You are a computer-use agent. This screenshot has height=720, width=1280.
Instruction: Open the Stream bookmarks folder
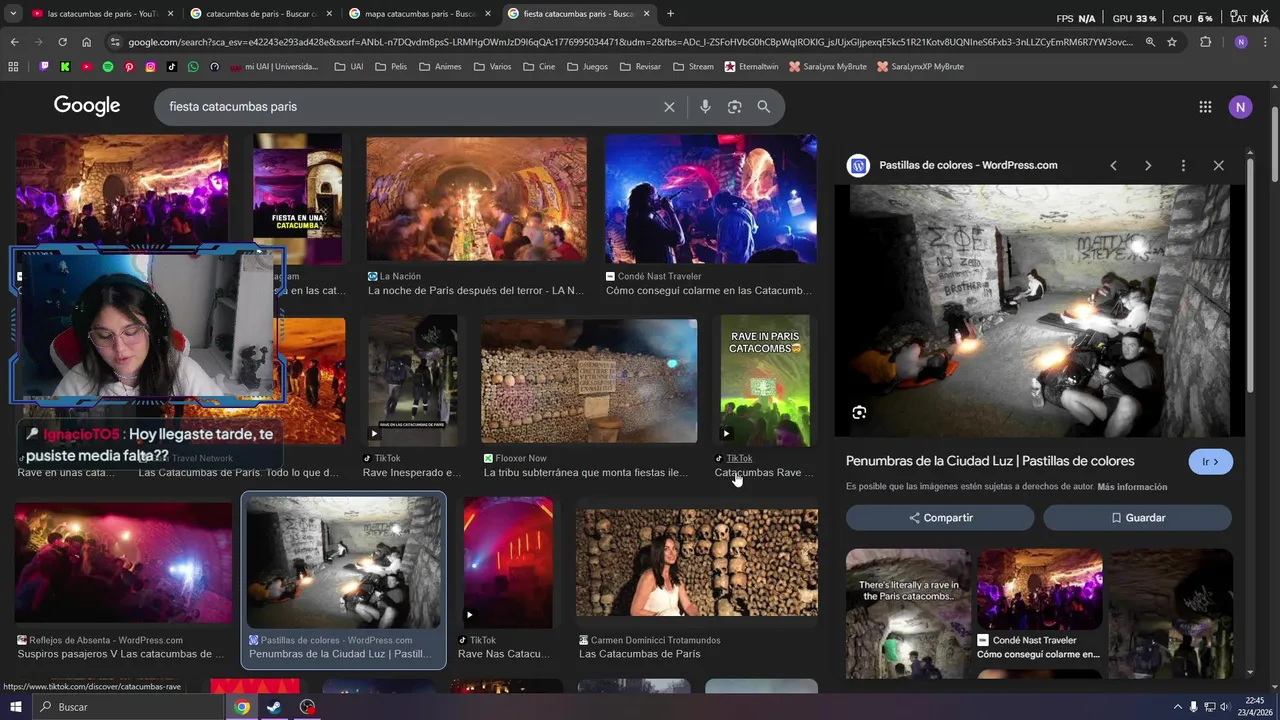[x=693, y=67]
